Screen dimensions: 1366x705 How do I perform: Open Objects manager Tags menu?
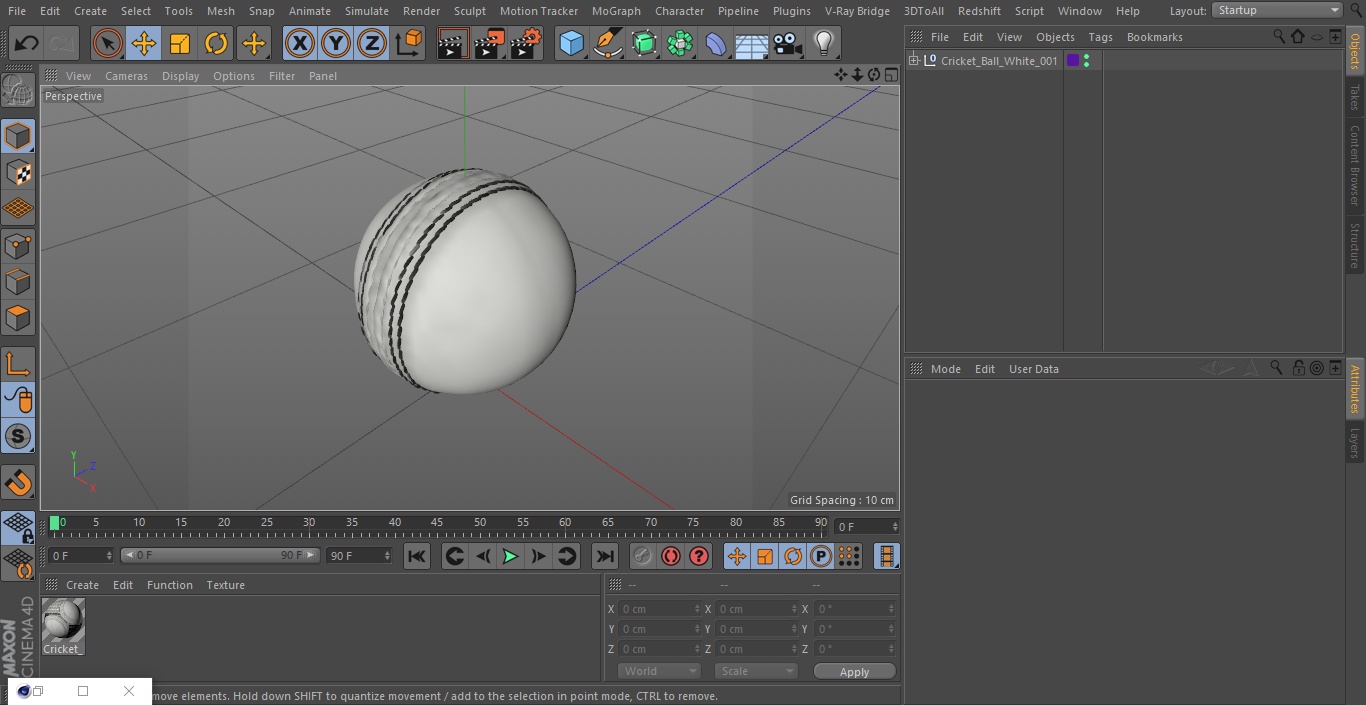(x=1100, y=37)
